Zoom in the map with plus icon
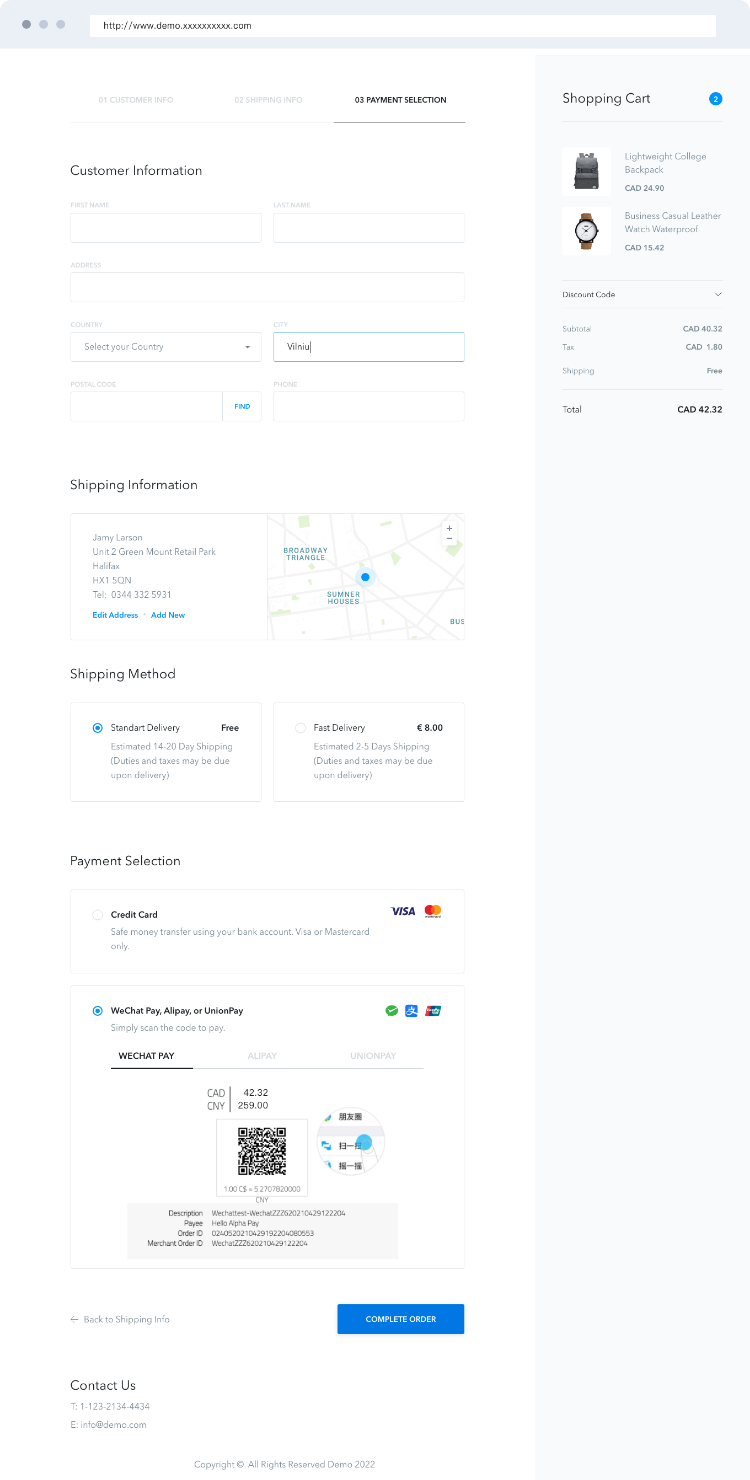The width and height of the screenshot is (750, 1480). [449, 528]
